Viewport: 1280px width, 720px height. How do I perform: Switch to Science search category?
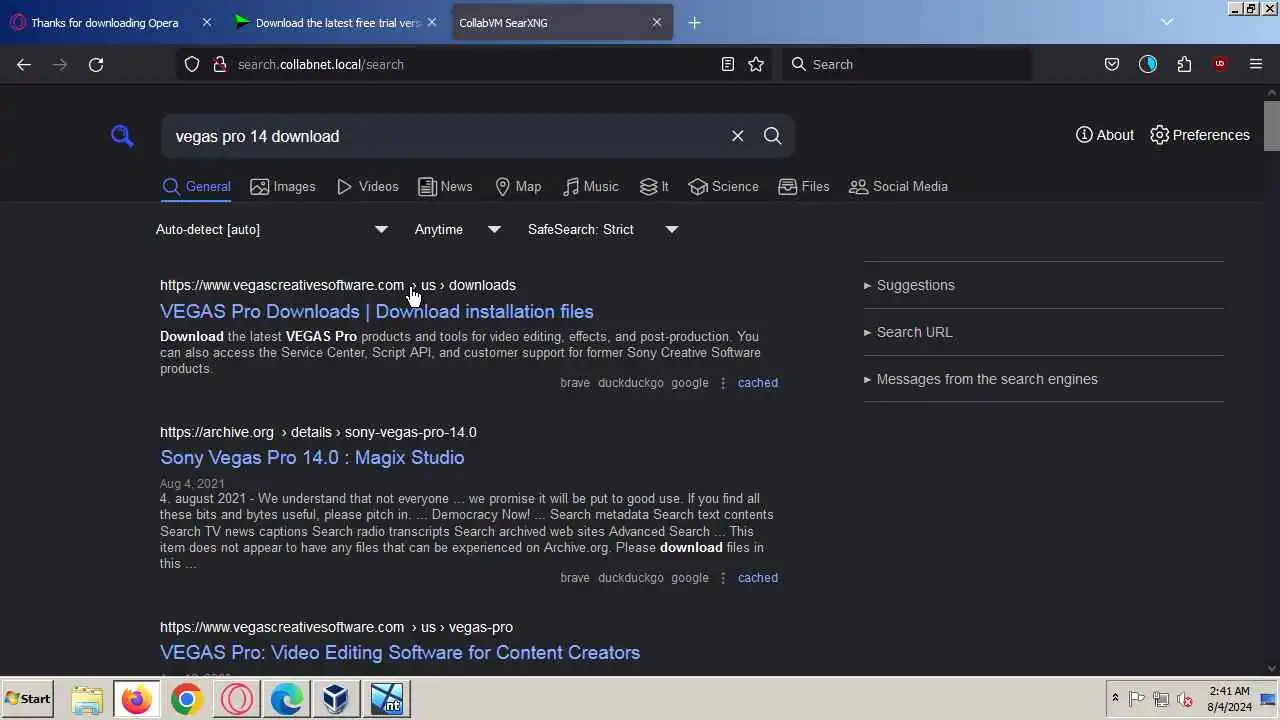(723, 187)
